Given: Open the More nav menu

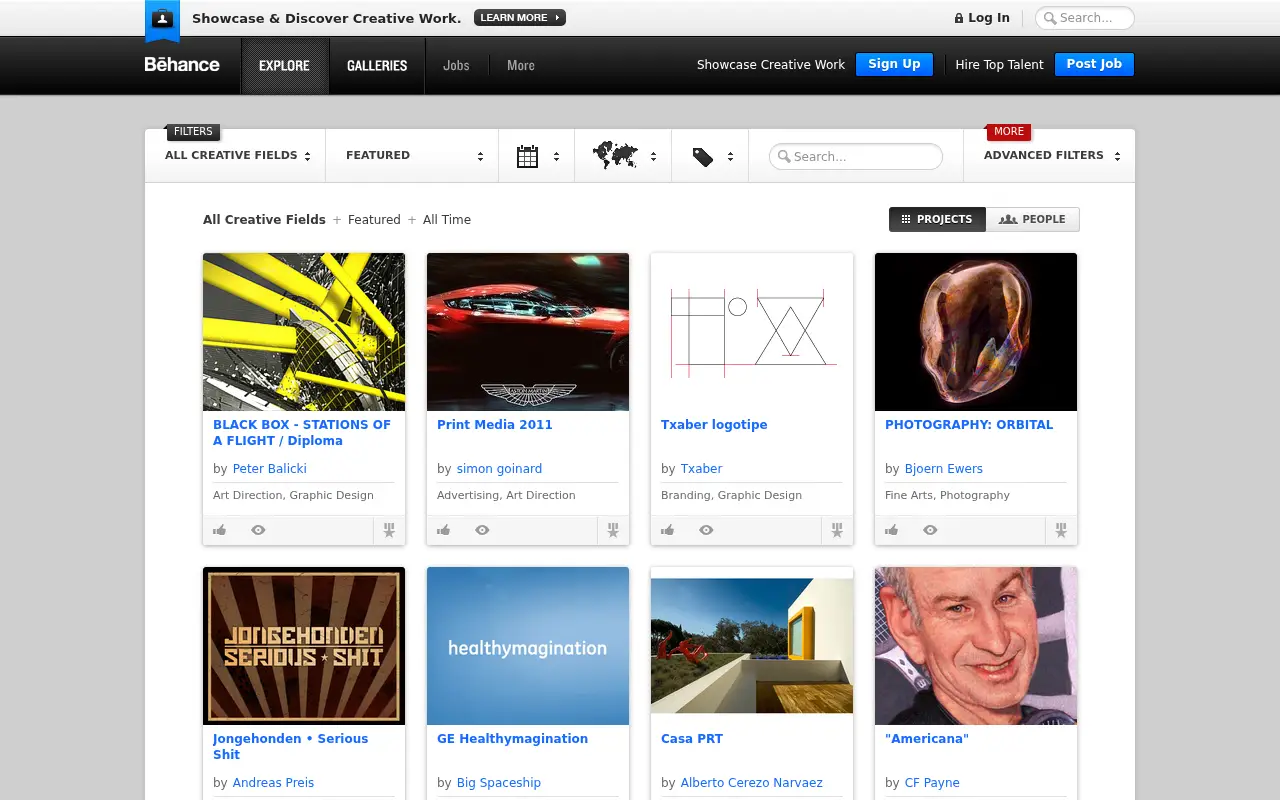Looking at the screenshot, I should click(521, 66).
